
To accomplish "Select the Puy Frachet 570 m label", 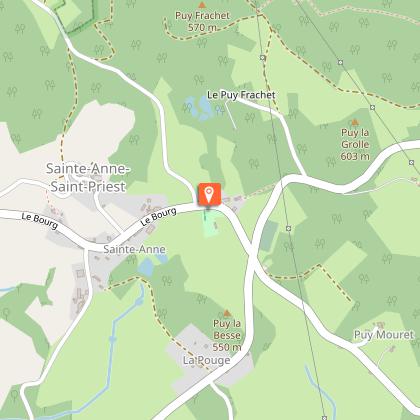I will pyautogui.click(x=202, y=21).
